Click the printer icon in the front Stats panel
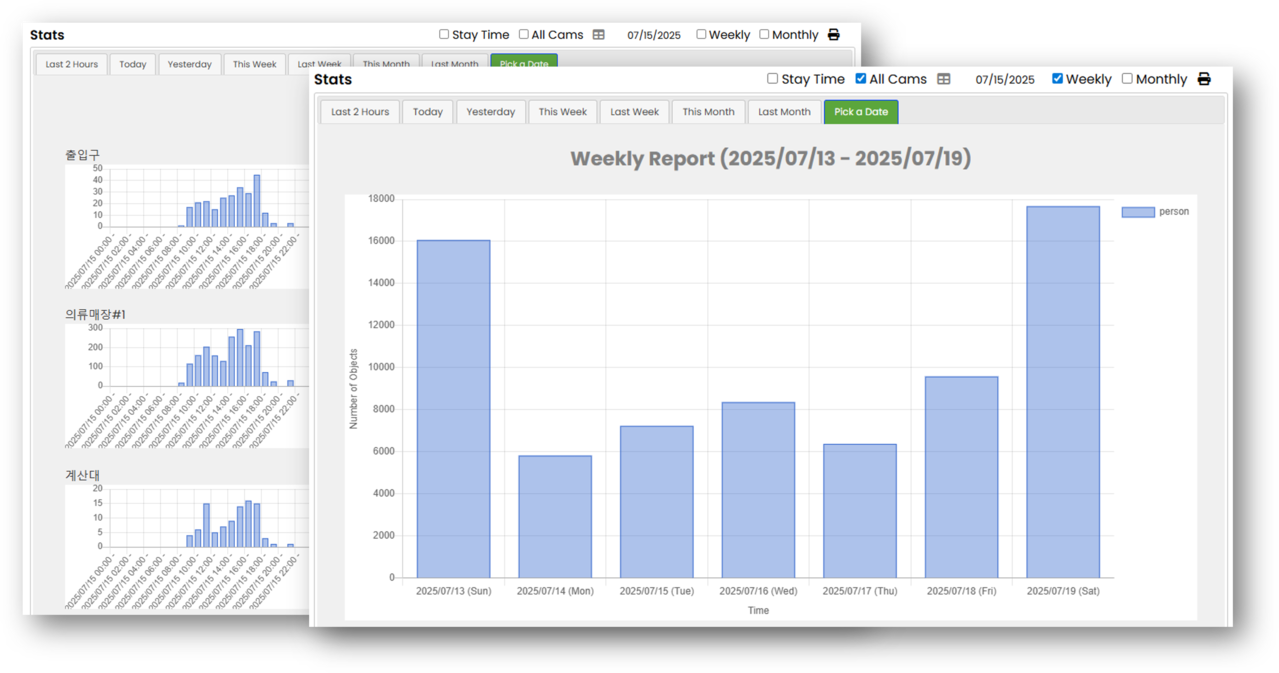The image size is (1279, 673). pos(1204,79)
